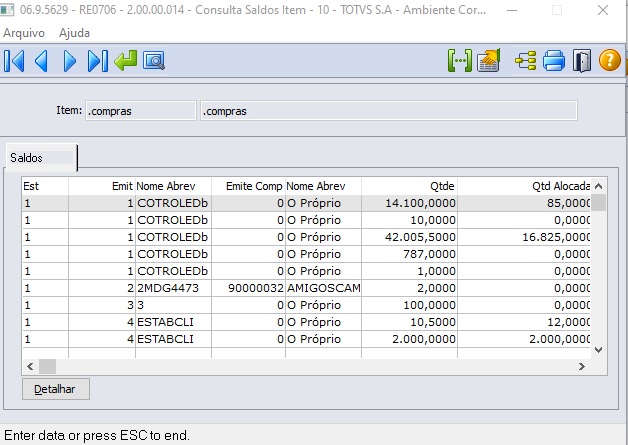Select the row with Qtde 14.100,0000
The image size is (628, 445).
[306, 203]
